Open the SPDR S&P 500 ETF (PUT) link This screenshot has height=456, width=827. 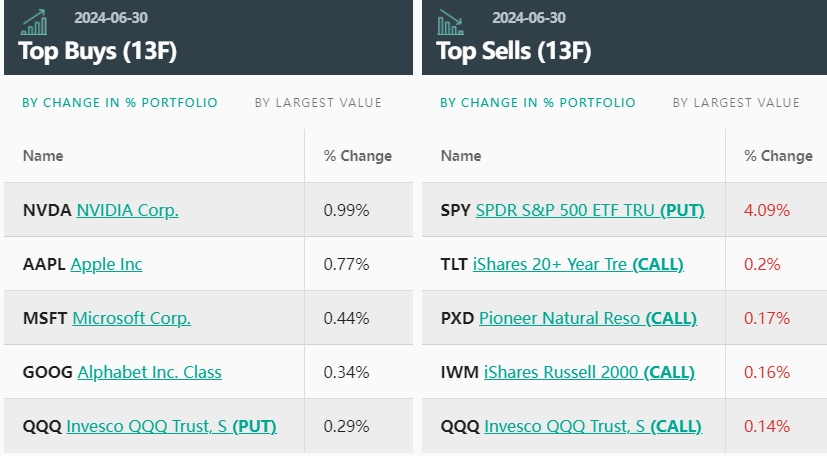[590, 210]
